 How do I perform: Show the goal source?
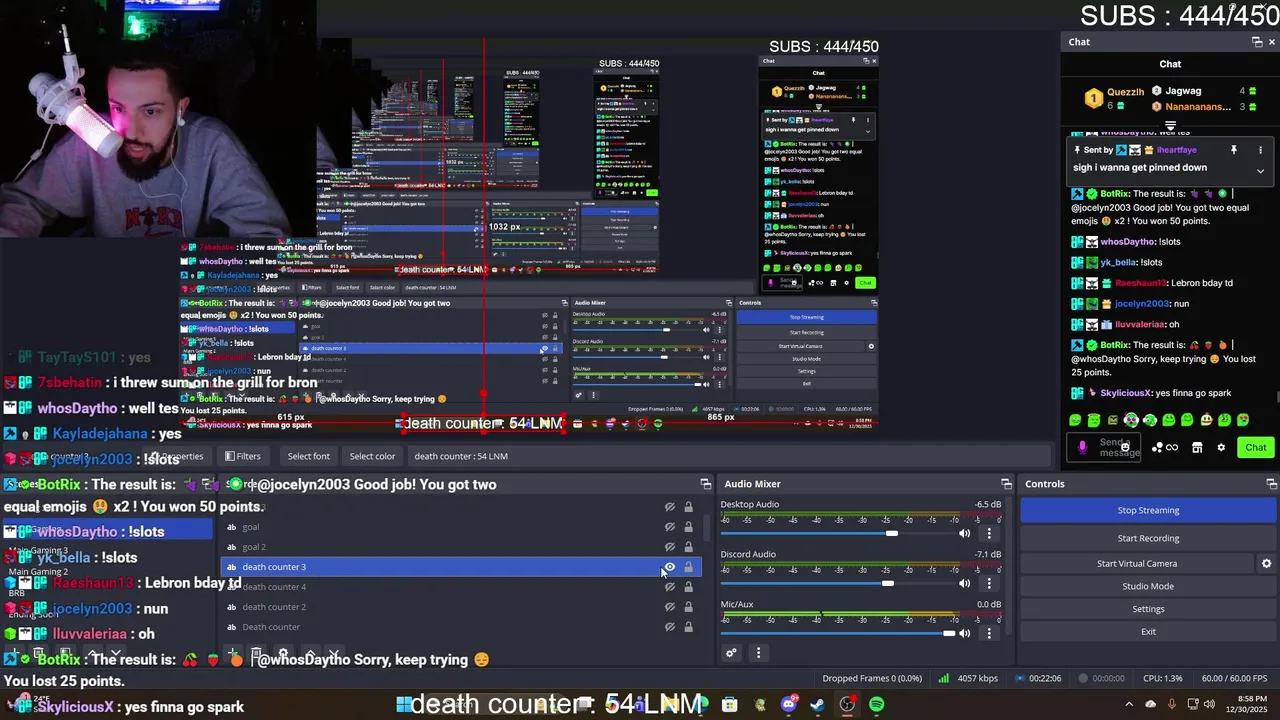tap(670, 527)
